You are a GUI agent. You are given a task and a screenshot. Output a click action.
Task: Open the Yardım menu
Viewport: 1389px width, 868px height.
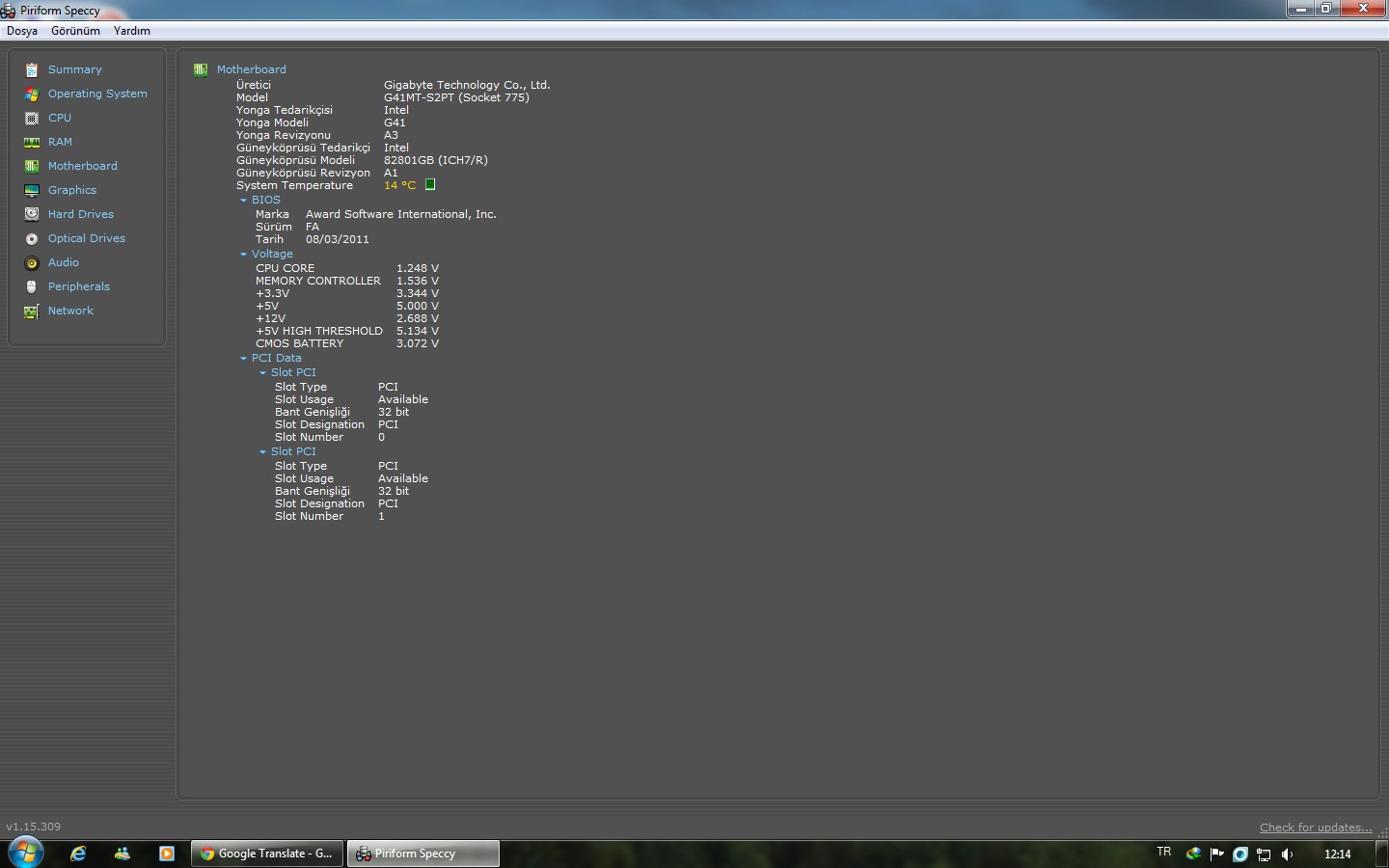click(132, 31)
